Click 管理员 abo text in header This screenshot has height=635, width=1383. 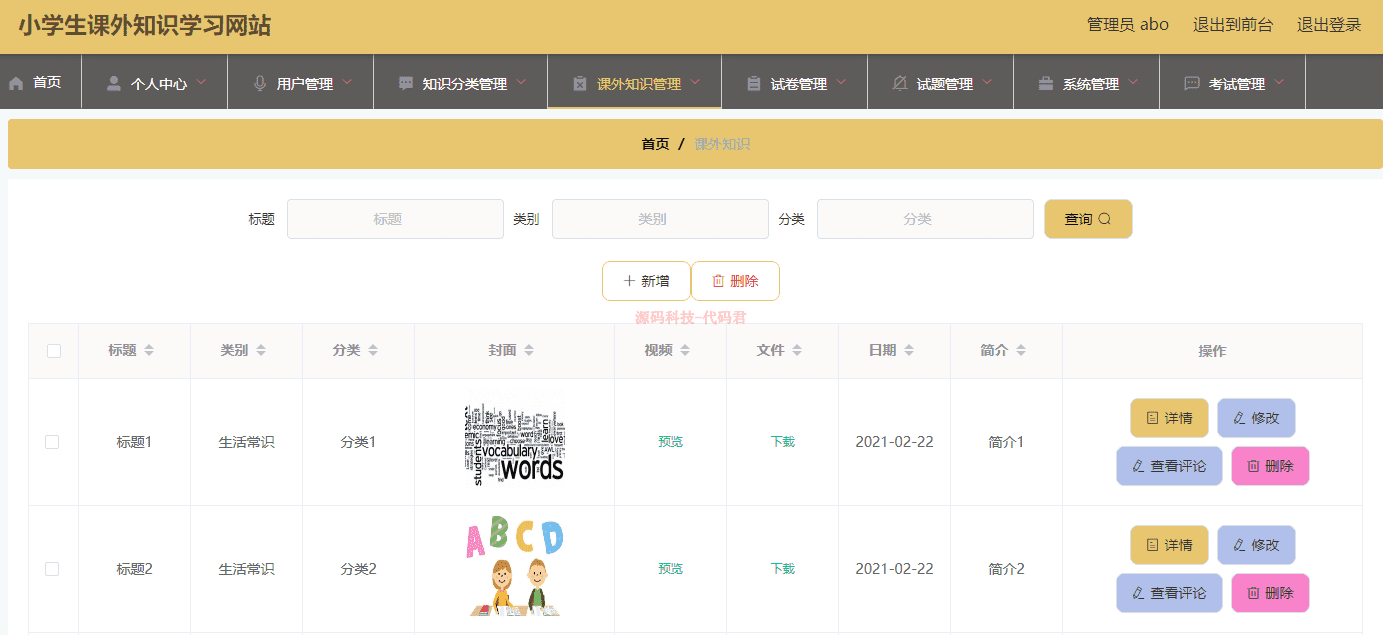1128,25
